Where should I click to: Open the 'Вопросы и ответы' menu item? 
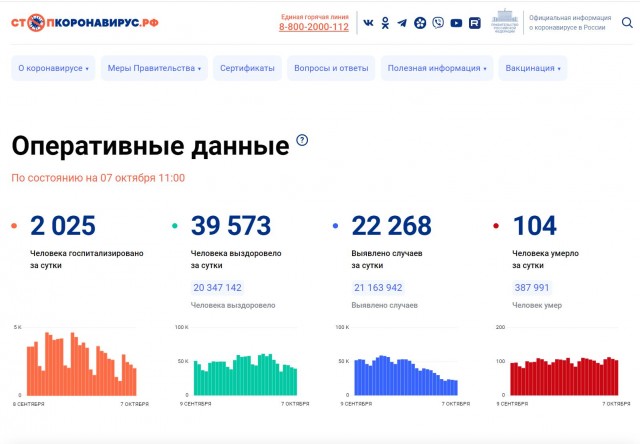tap(331, 68)
